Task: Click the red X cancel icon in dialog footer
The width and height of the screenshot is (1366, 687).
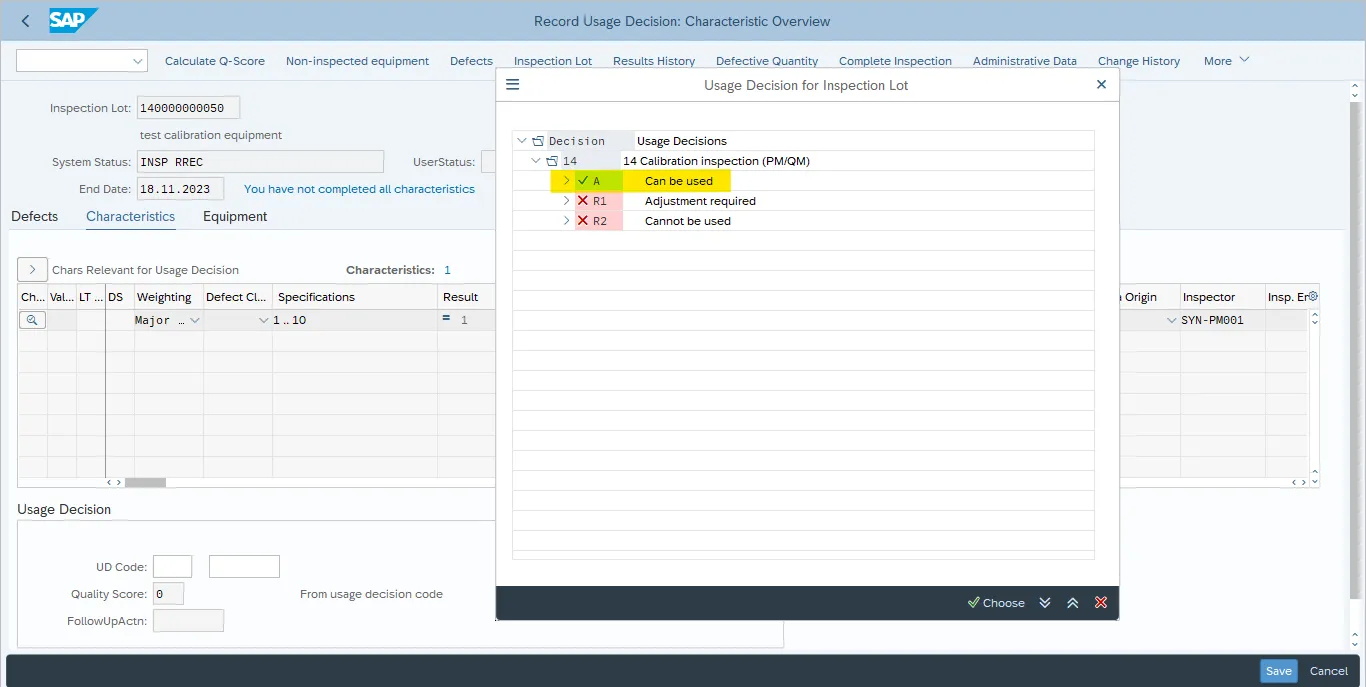Action: point(1101,603)
